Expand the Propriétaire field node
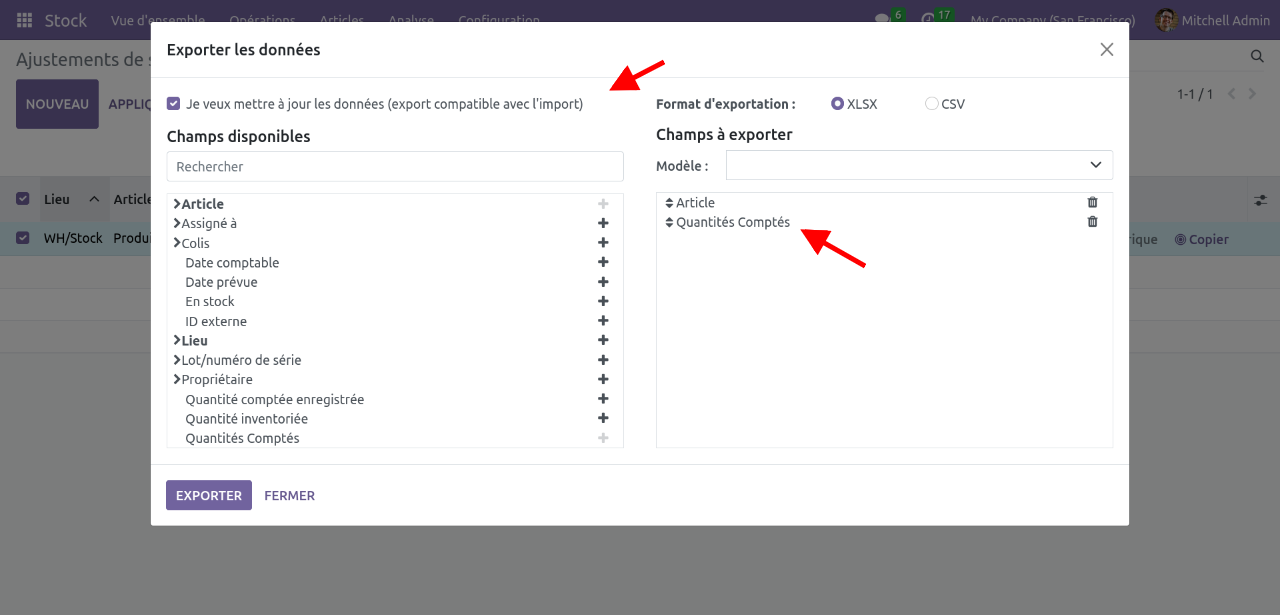Image resolution: width=1280 pixels, height=615 pixels. [x=177, y=380]
